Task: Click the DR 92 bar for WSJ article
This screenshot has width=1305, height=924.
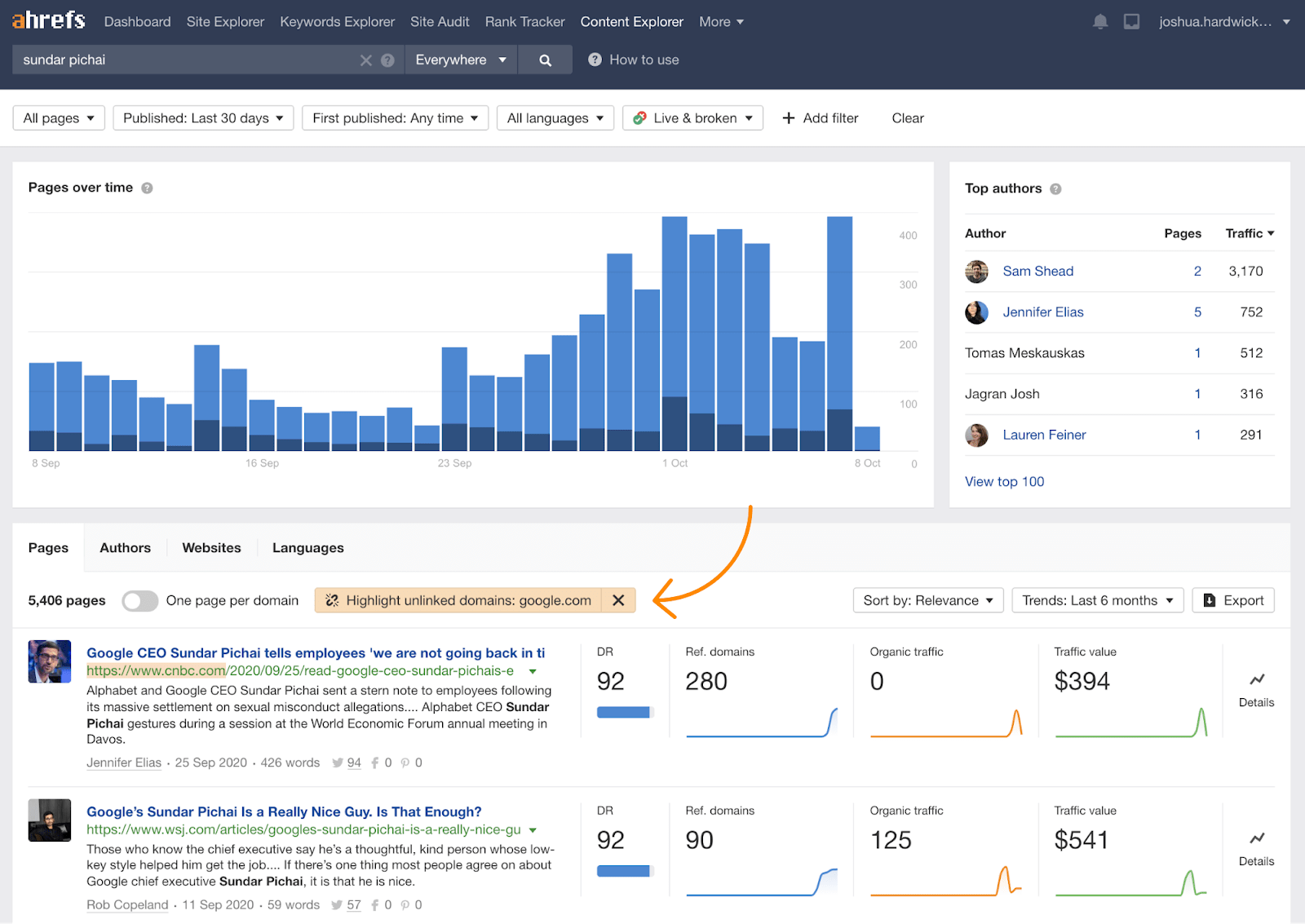Action: click(624, 871)
